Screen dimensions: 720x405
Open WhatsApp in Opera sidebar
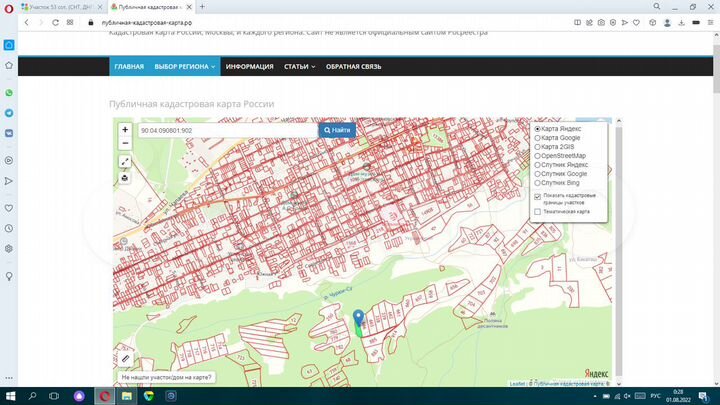9,93
